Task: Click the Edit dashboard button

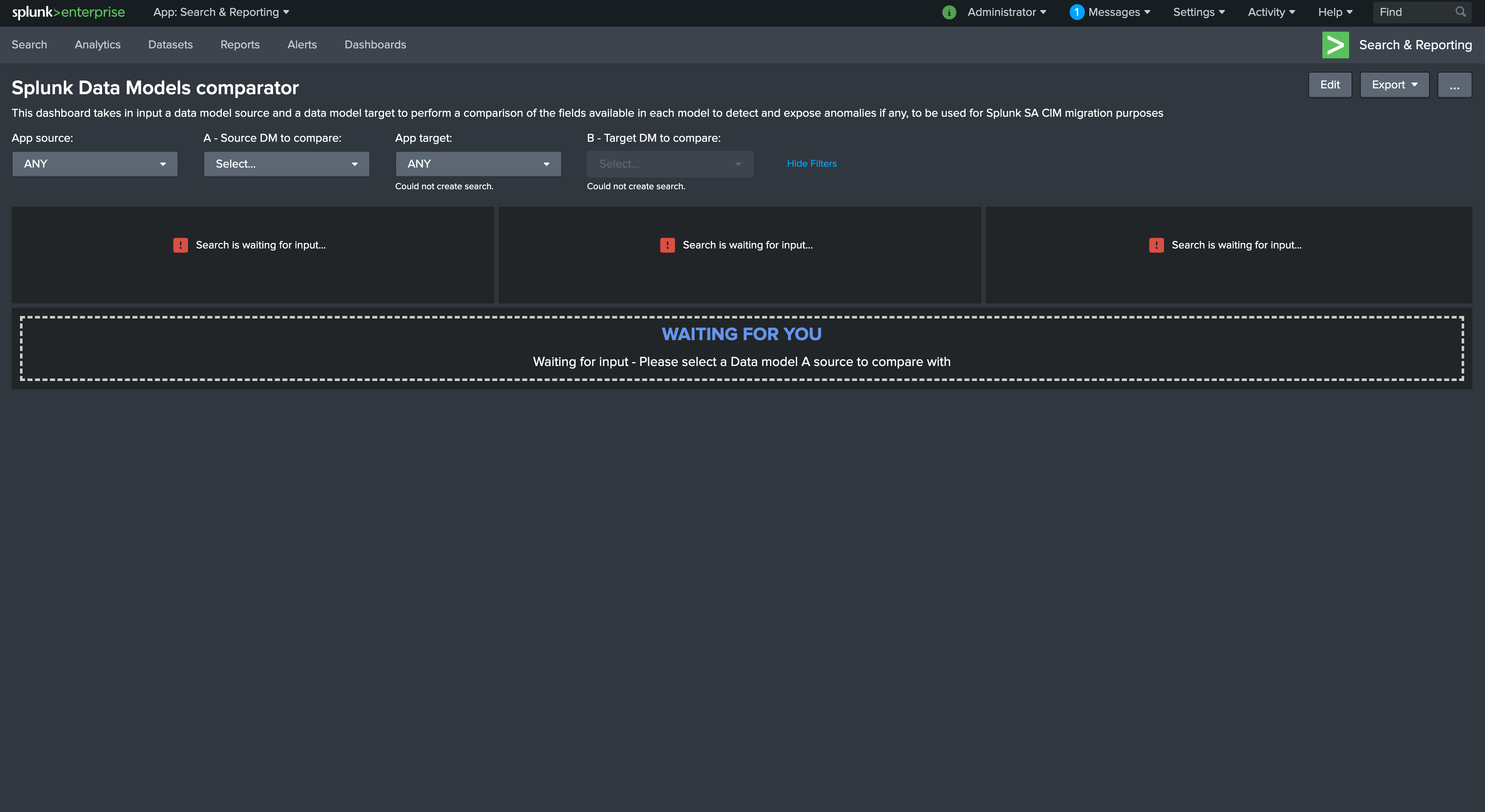Action: pyautogui.click(x=1329, y=85)
